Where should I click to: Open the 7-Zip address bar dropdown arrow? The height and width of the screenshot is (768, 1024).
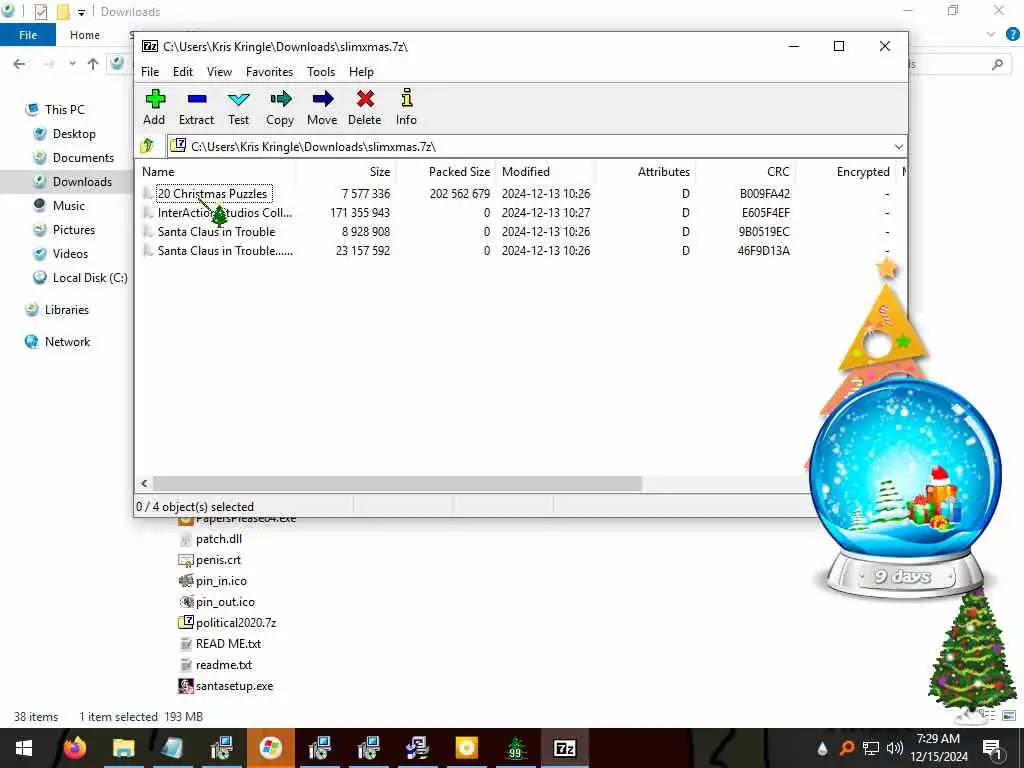(899, 147)
